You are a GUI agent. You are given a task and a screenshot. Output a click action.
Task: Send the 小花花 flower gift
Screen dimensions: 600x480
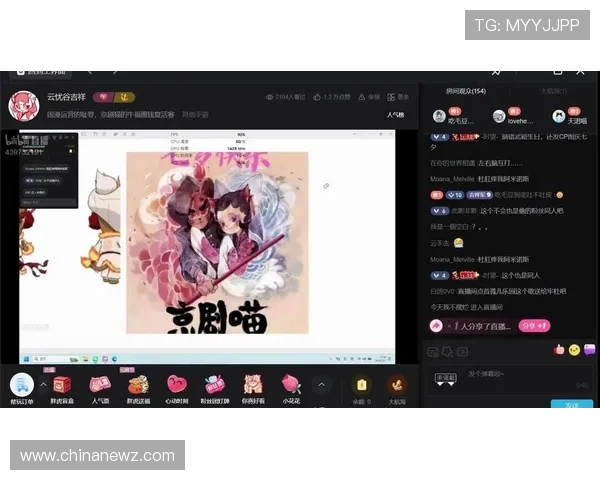tap(291, 384)
